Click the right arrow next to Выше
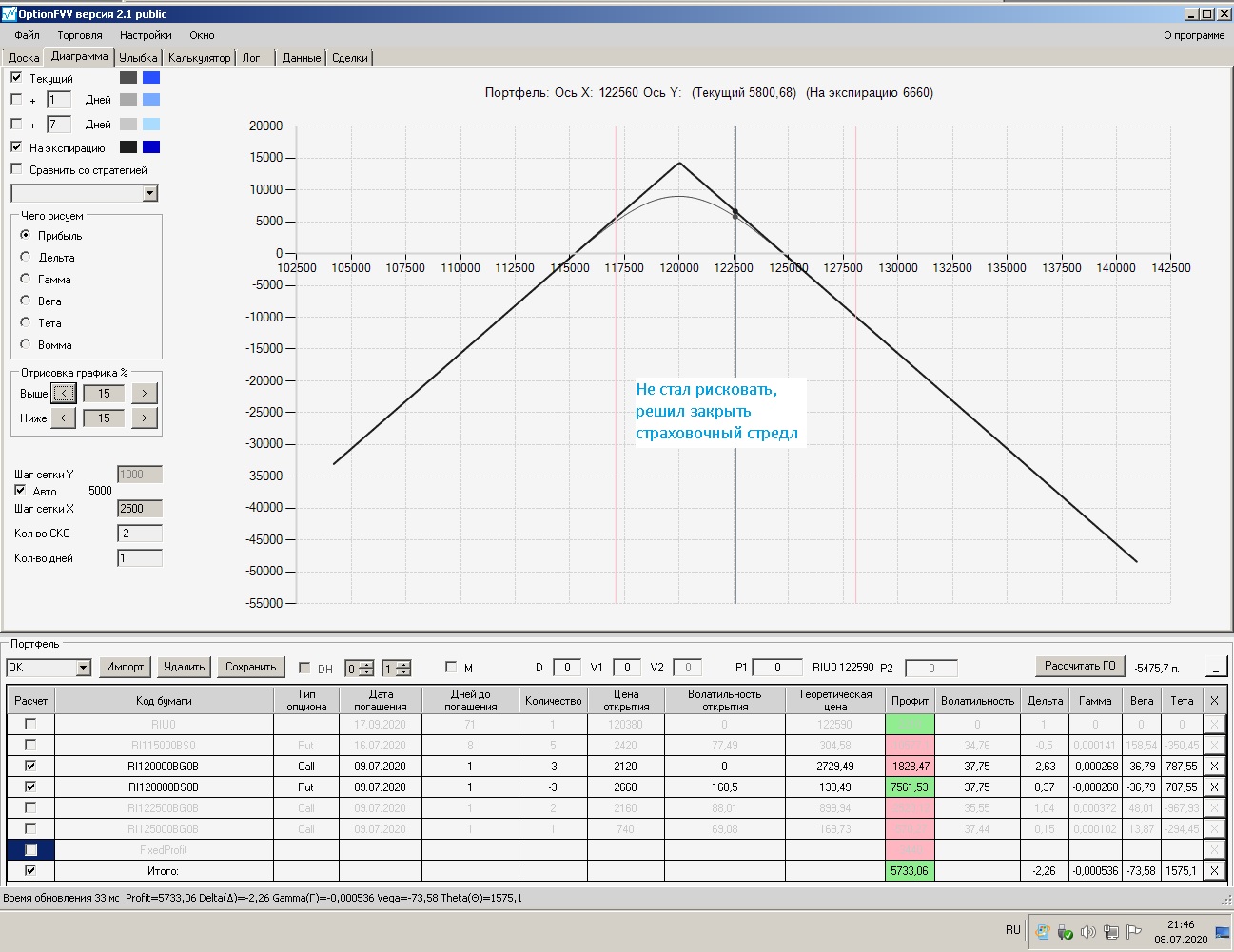1234x952 pixels. [144, 393]
